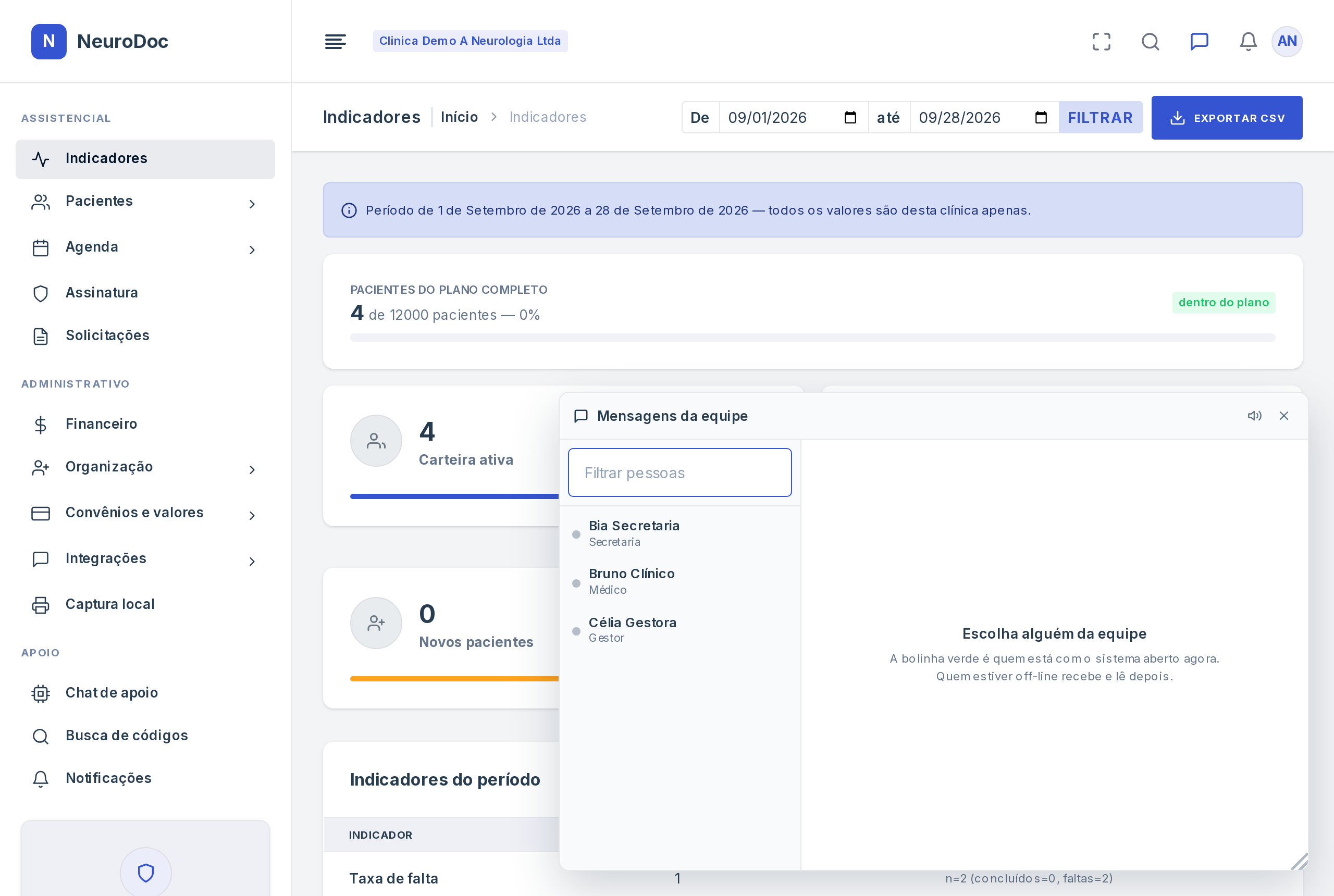The image size is (1334, 896).
Task: Click the resize handle of messages panel
Action: coord(1299,862)
